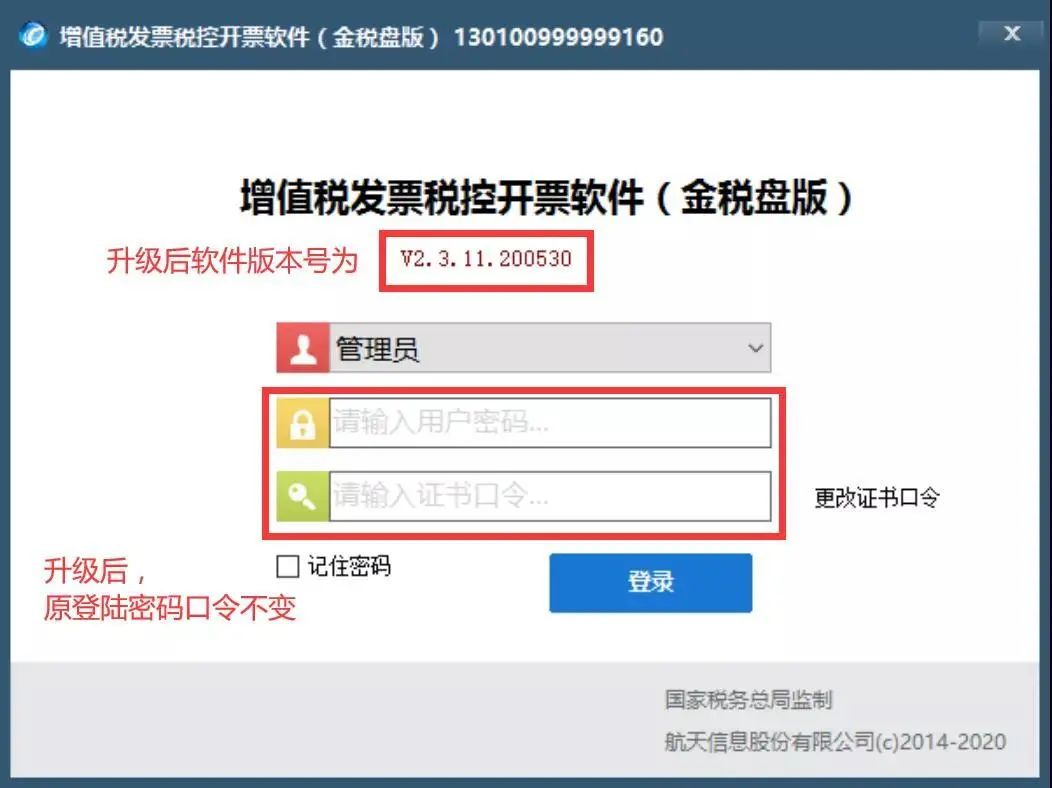Click the green key icon

coord(303,496)
